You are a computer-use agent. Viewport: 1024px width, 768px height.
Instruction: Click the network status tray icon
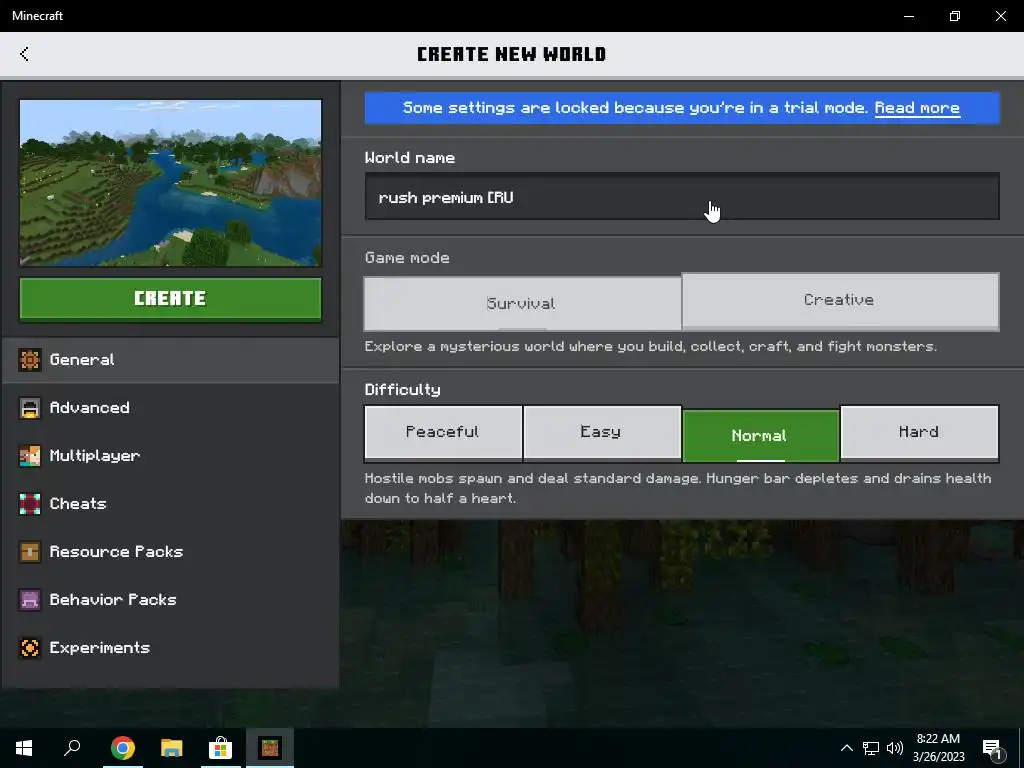(871, 748)
